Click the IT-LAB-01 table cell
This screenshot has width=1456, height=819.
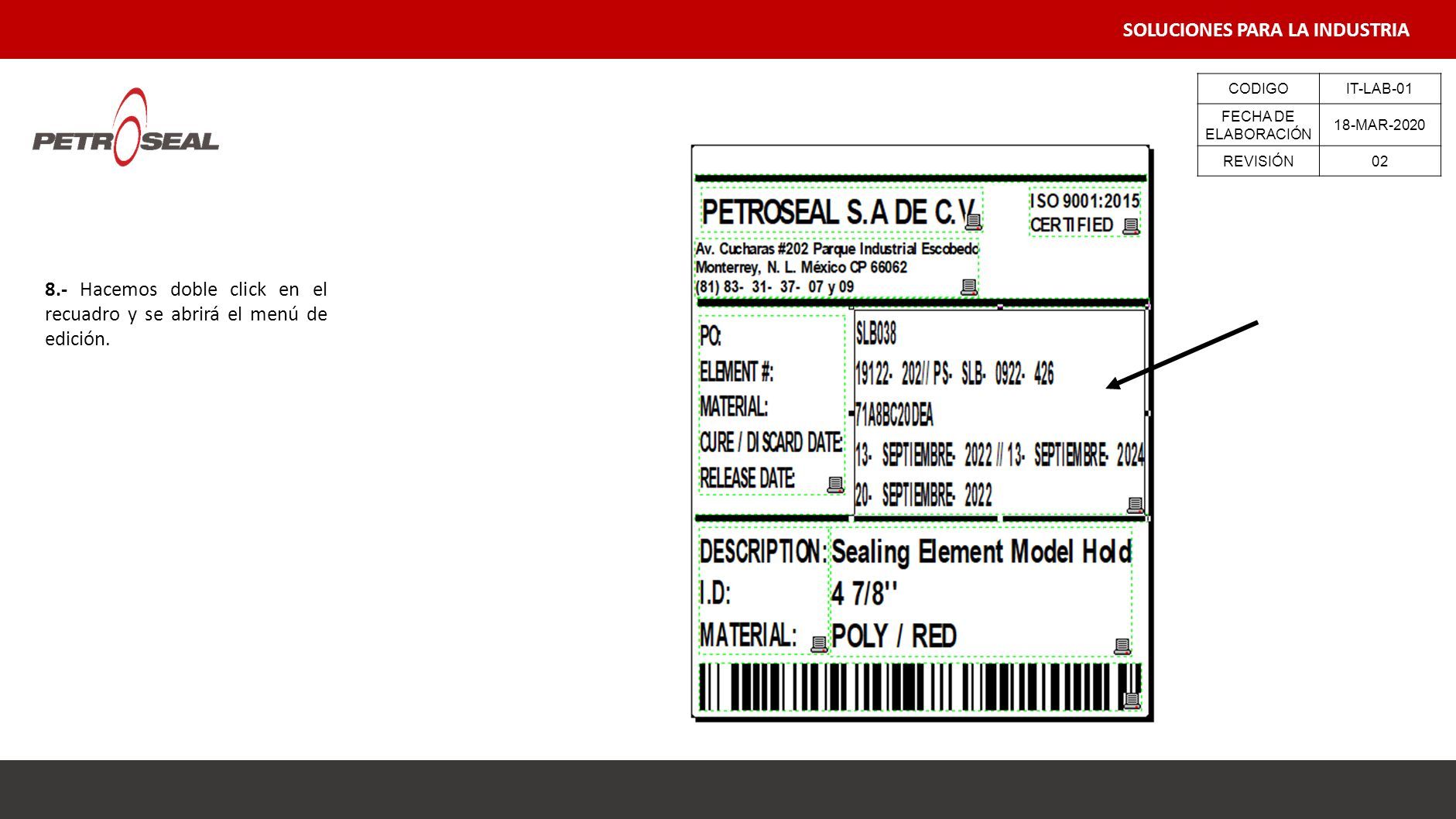(x=1379, y=88)
